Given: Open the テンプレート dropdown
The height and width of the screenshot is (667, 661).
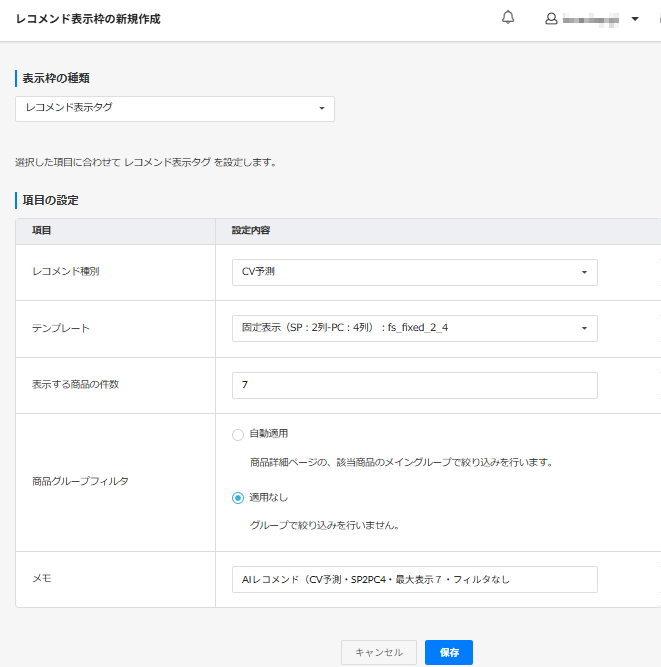Looking at the screenshot, I should pyautogui.click(x=415, y=328).
